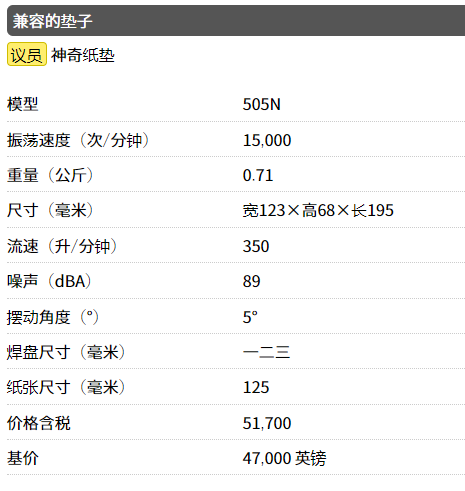The width and height of the screenshot is (465, 491).
Task: Click the 神奇纸垫 pad link
Action: click(x=83, y=55)
